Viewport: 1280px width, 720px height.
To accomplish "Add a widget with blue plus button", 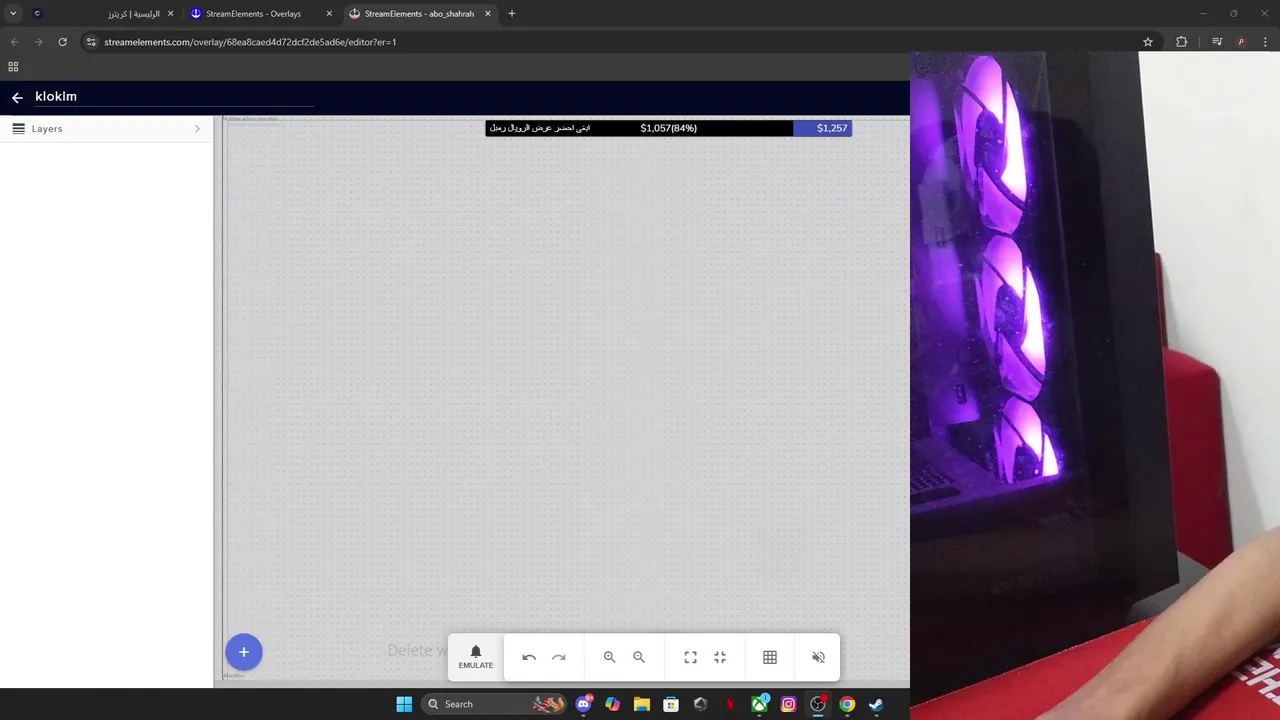I will (x=243, y=652).
